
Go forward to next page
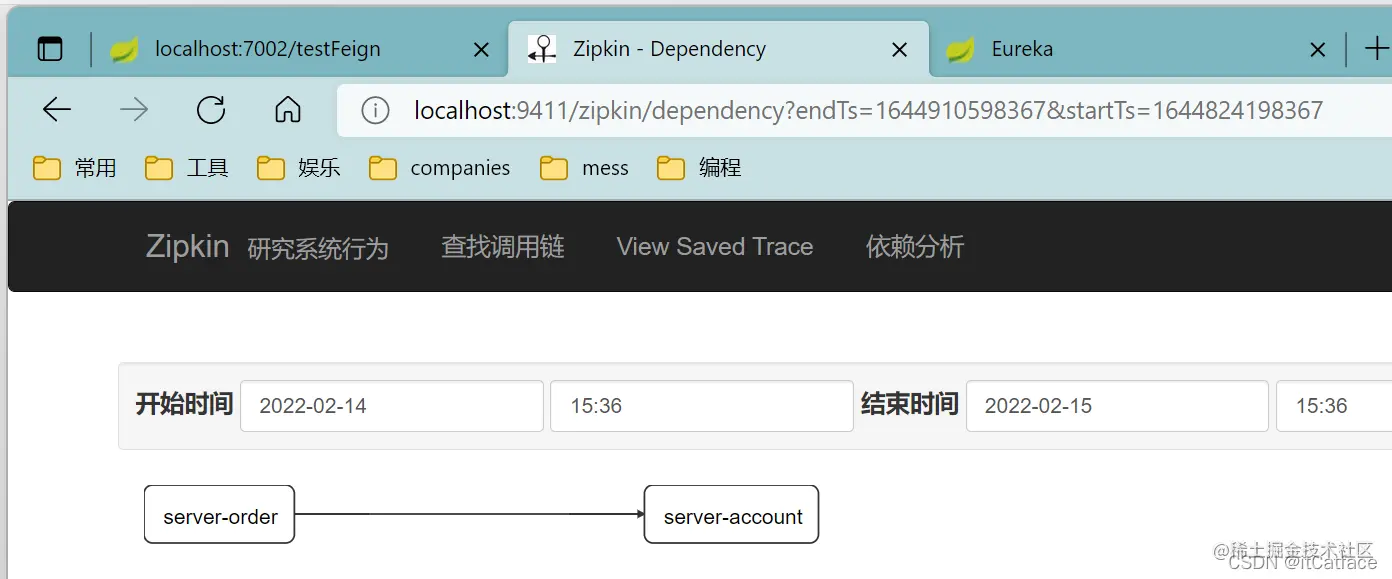click(x=134, y=110)
